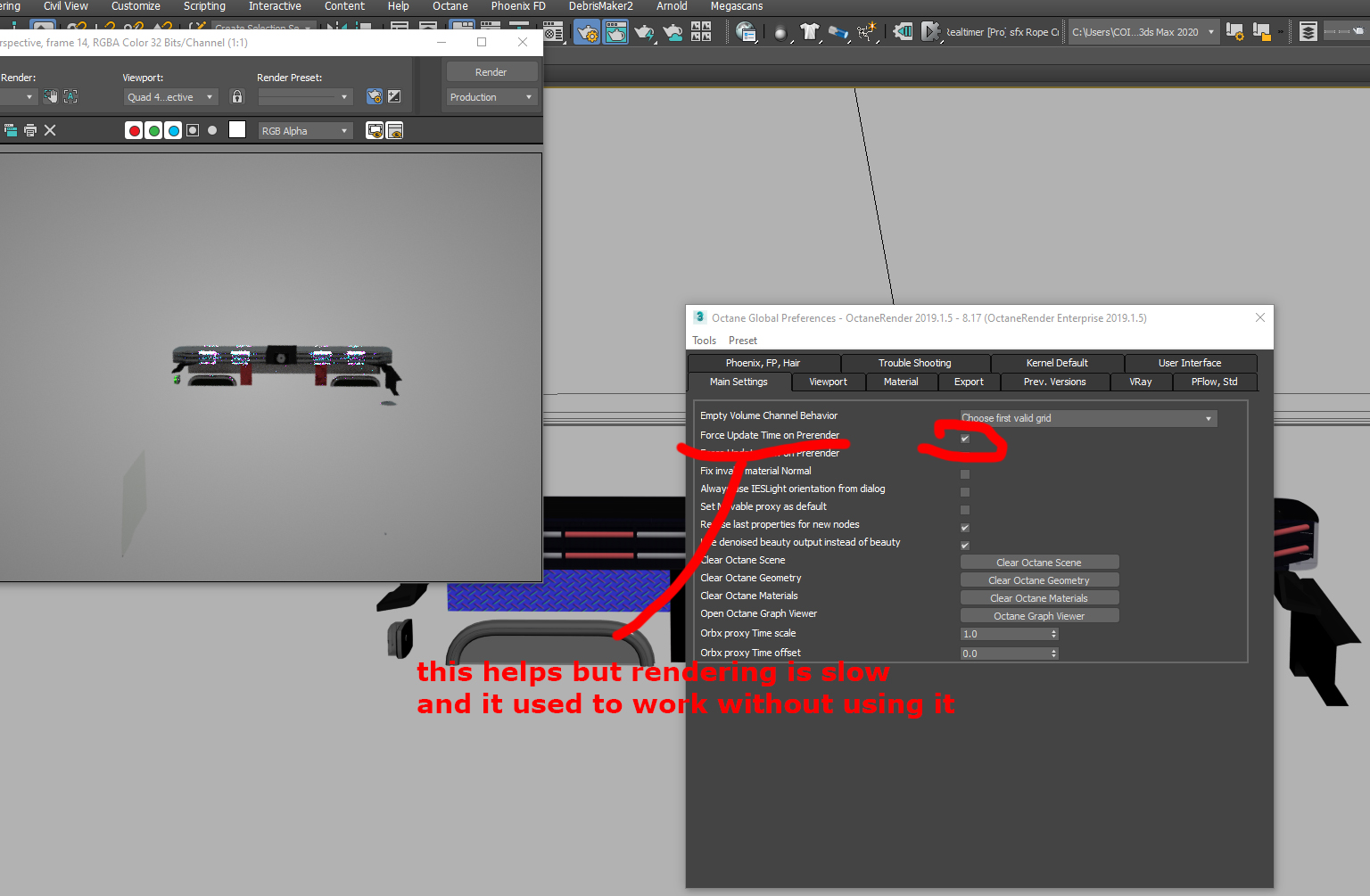This screenshot has height=896, width=1370.
Task: Open the render gallery grid icon
Action: click(701, 33)
